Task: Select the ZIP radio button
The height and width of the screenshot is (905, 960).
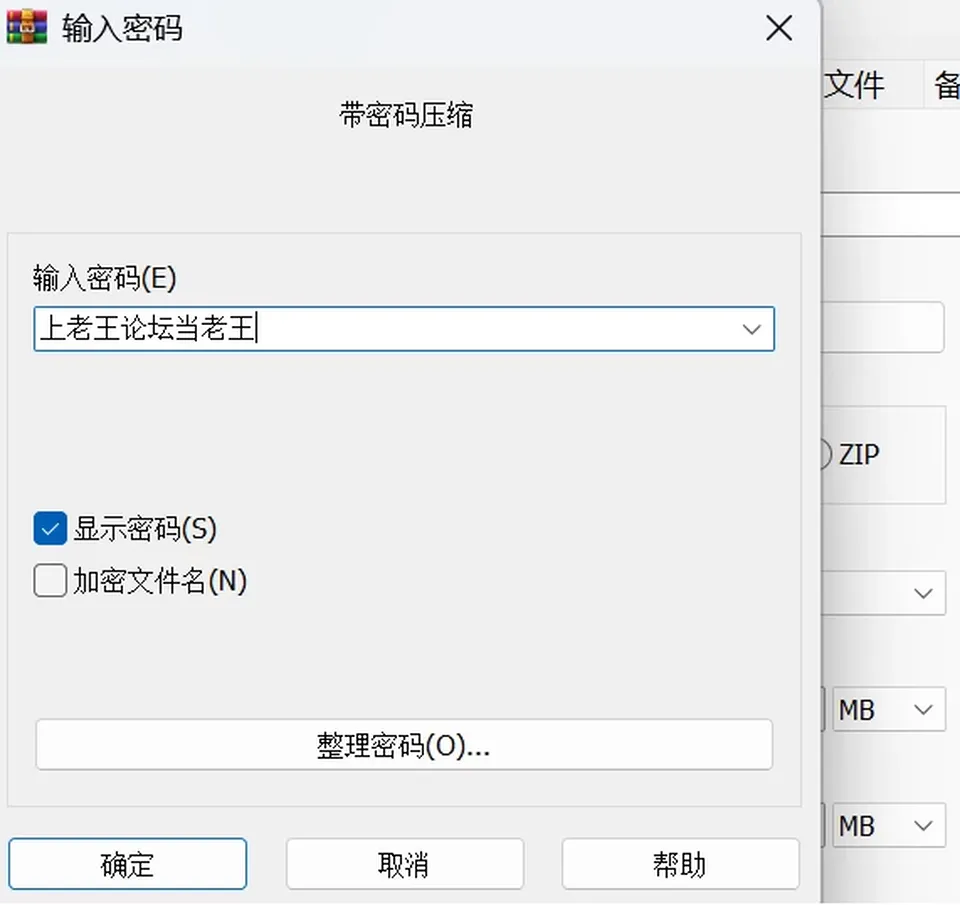Action: (x=824, y=455)
